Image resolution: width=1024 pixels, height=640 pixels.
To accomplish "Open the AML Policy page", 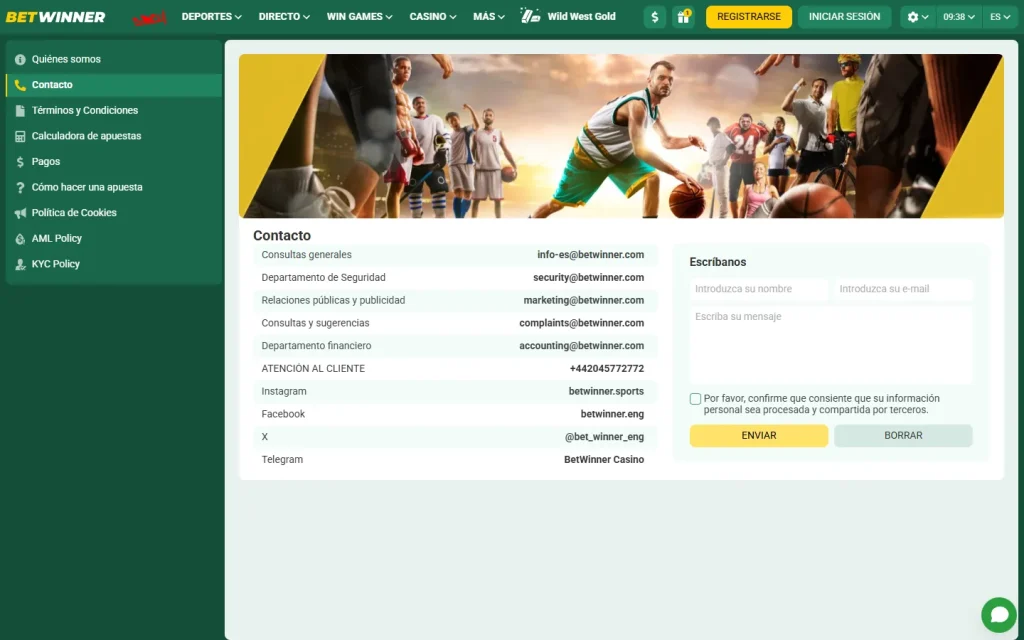I will click(57, 238).
